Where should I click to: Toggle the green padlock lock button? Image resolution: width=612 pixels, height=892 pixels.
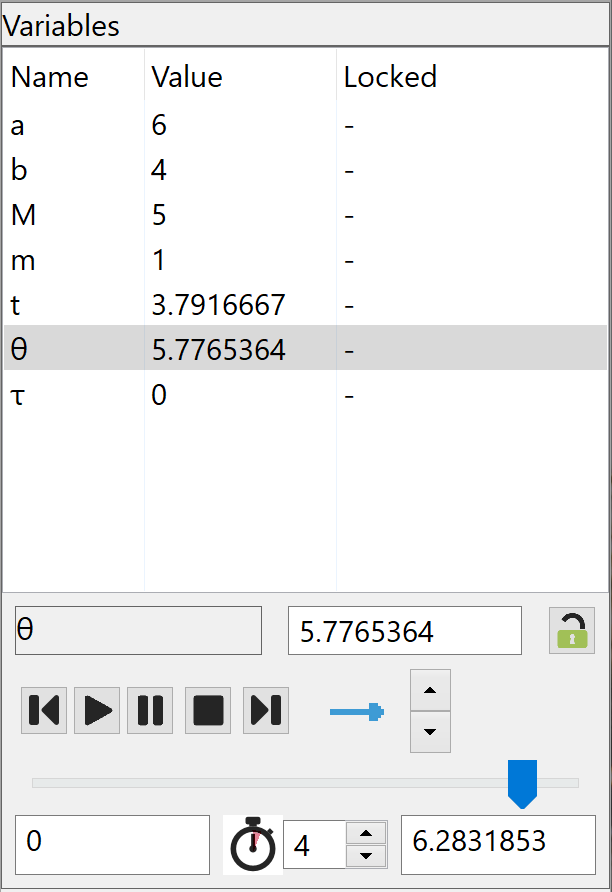(571, 631)
